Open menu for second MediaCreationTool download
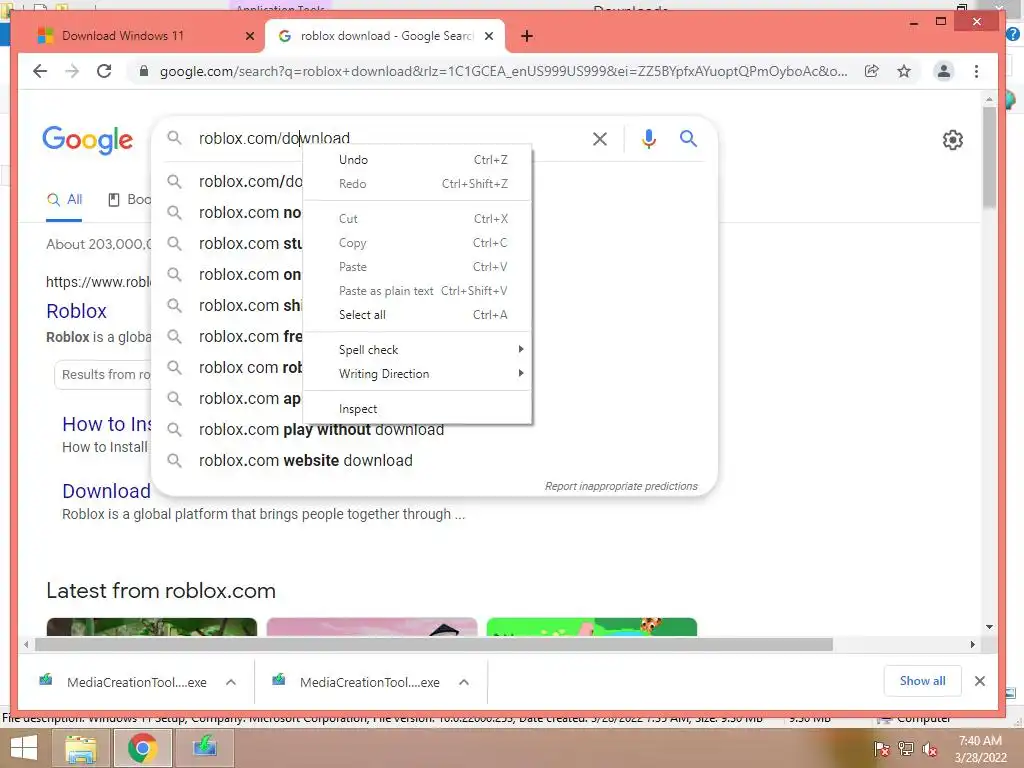This screenshot has height=768, width=1024. pos(464,682)
